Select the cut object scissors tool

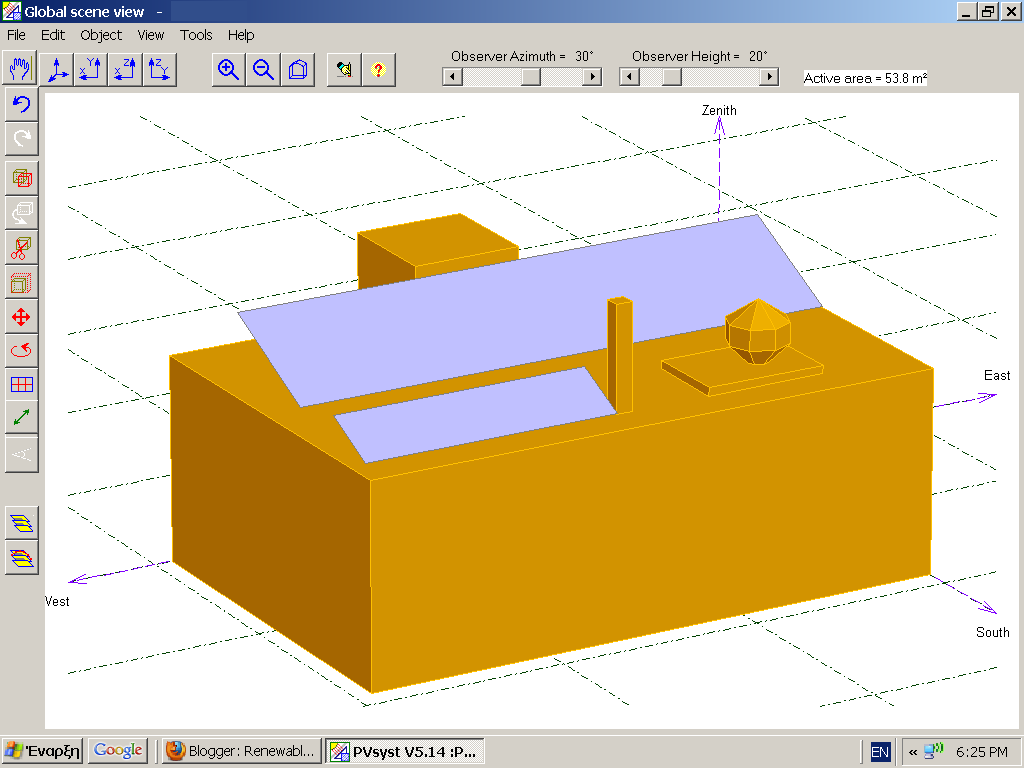pos(22,247)
